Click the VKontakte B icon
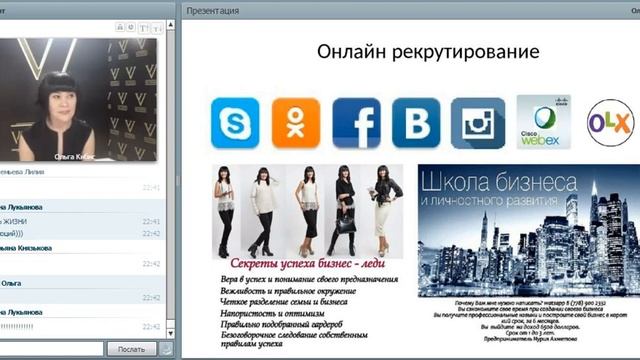640x360 pixels. [x=416, y=123]
